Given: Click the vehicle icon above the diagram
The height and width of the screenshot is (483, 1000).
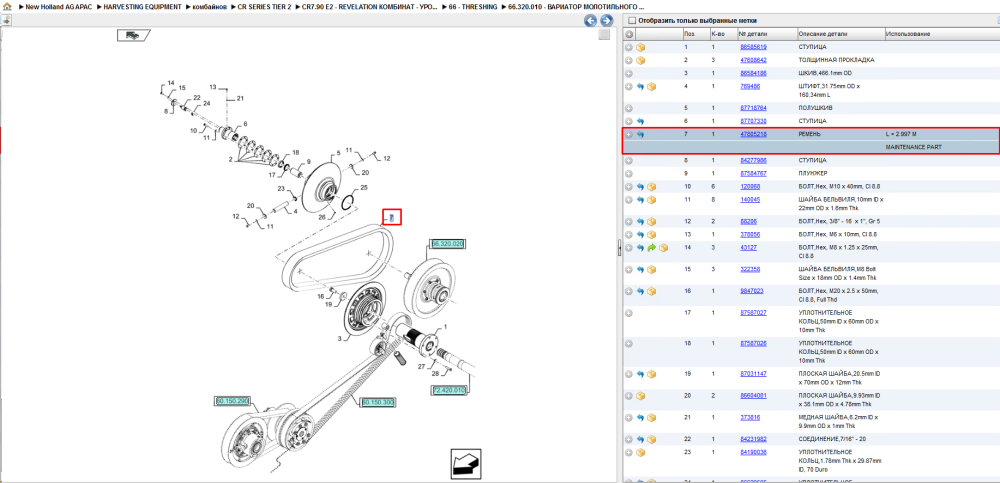Looking at the screenshot, I should tap(133, 36).
